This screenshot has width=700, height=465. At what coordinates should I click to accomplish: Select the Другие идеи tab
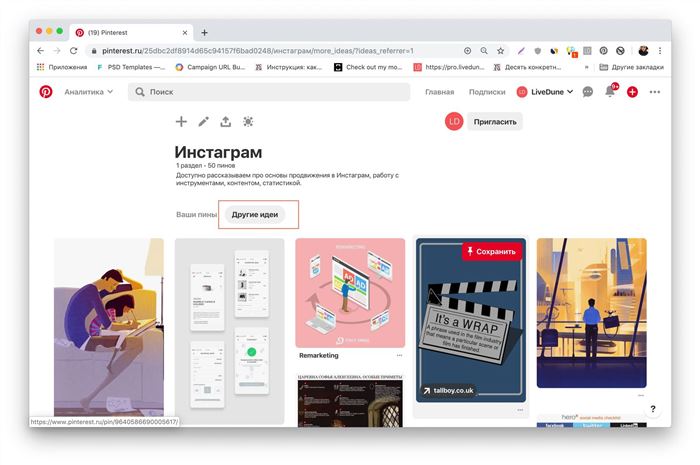pyautogui.click(x=255, y=215)
